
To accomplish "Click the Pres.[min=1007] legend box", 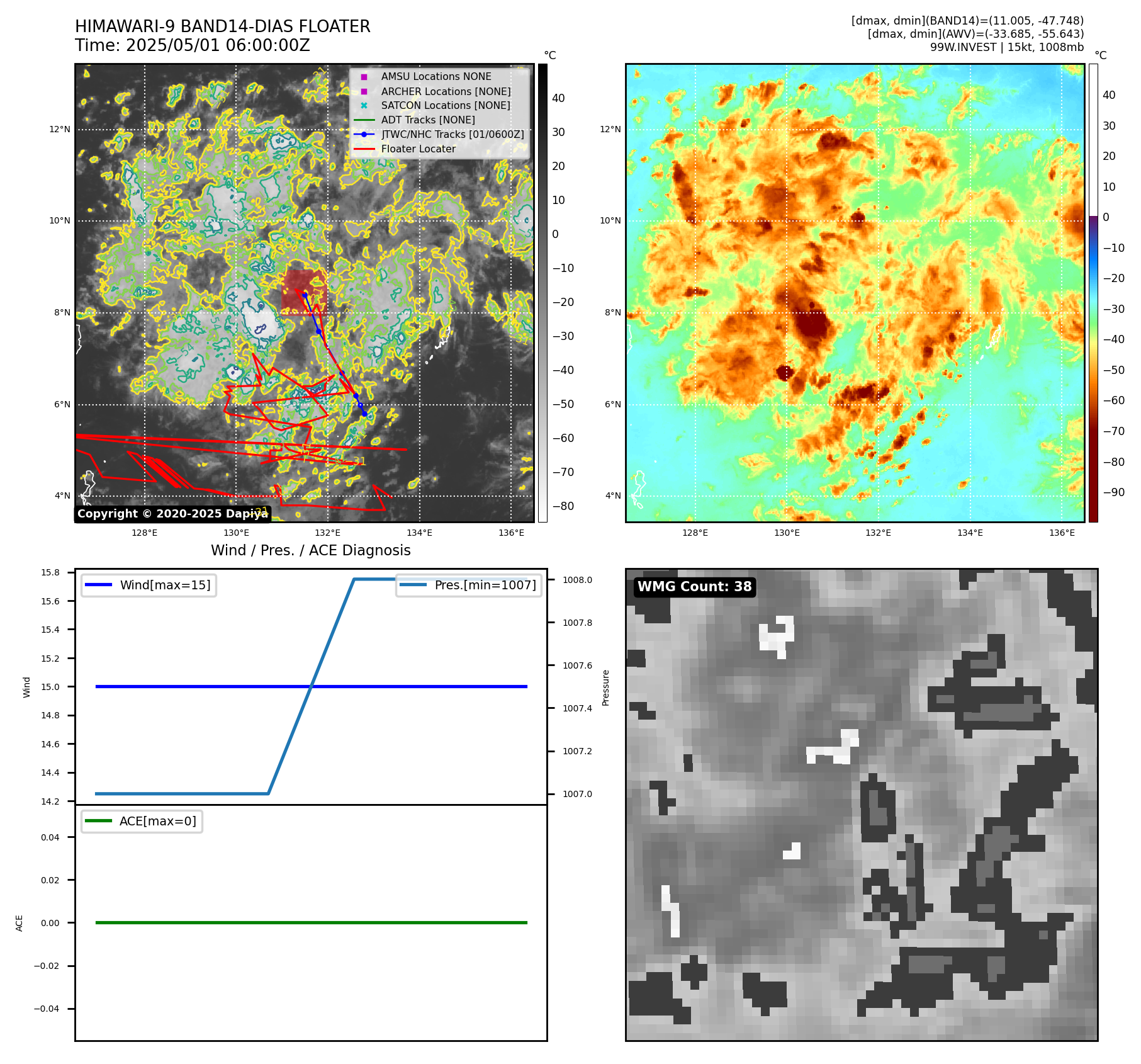I will tap(469, 585).
